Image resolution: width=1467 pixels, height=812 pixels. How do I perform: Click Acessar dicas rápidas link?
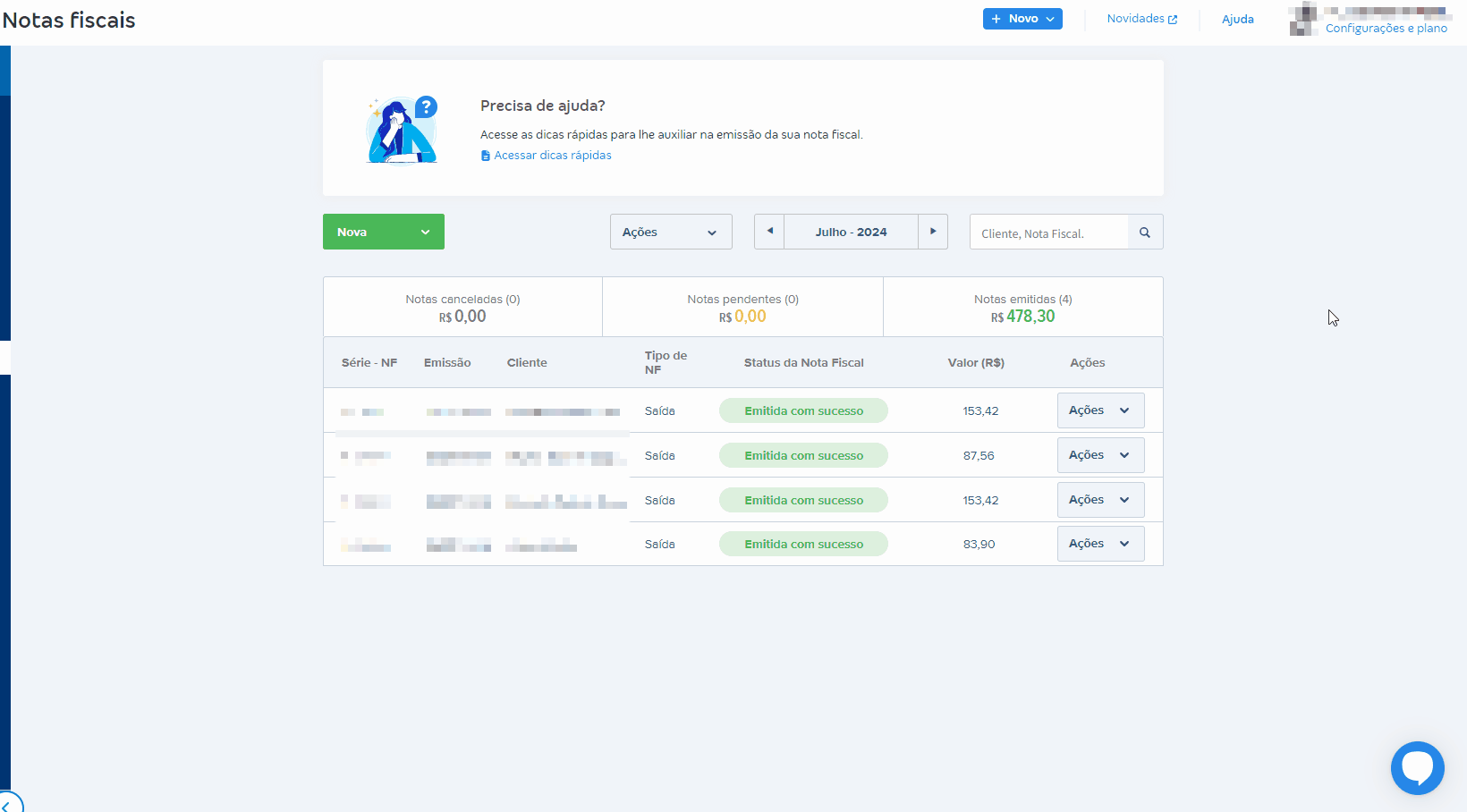pyautogui.click(x=552, y=156)
